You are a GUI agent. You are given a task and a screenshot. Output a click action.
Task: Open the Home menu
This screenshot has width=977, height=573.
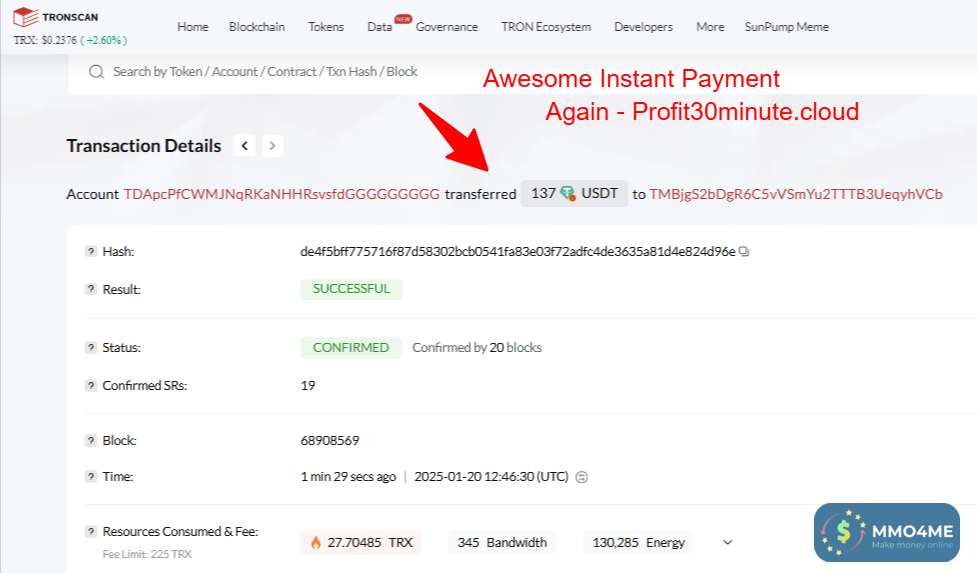193,27
